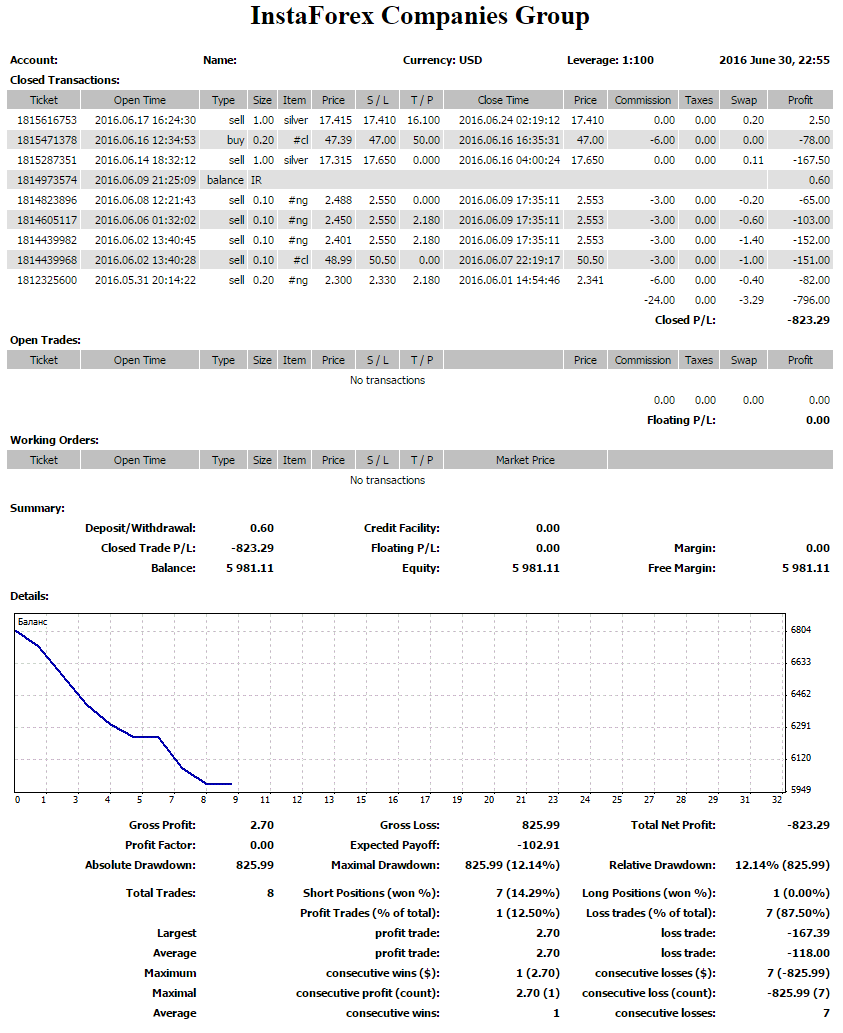The height and width of the screenshot is (1033, 843).
Task: Click the "Leverage: 1:100" text
Action: [x=611, y=61]
